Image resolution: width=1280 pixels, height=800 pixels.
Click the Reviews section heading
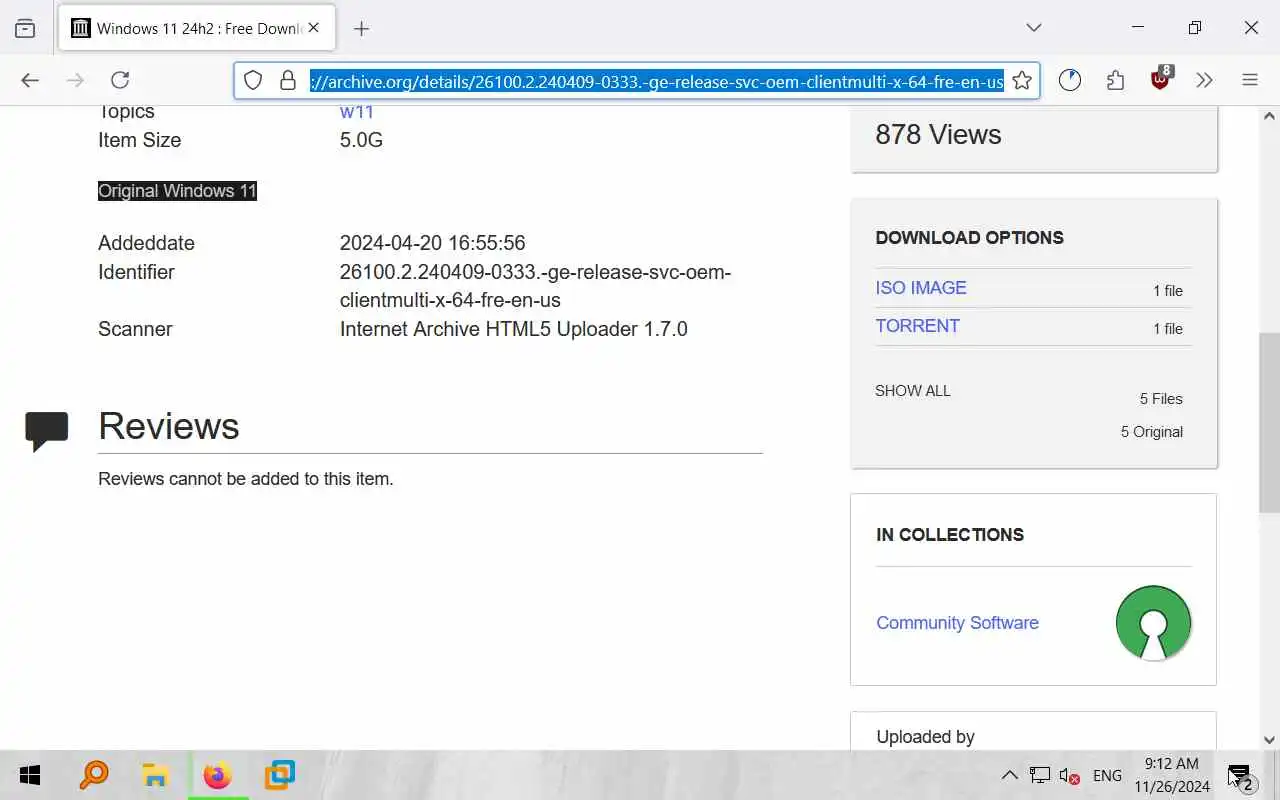tap(169, 426)
